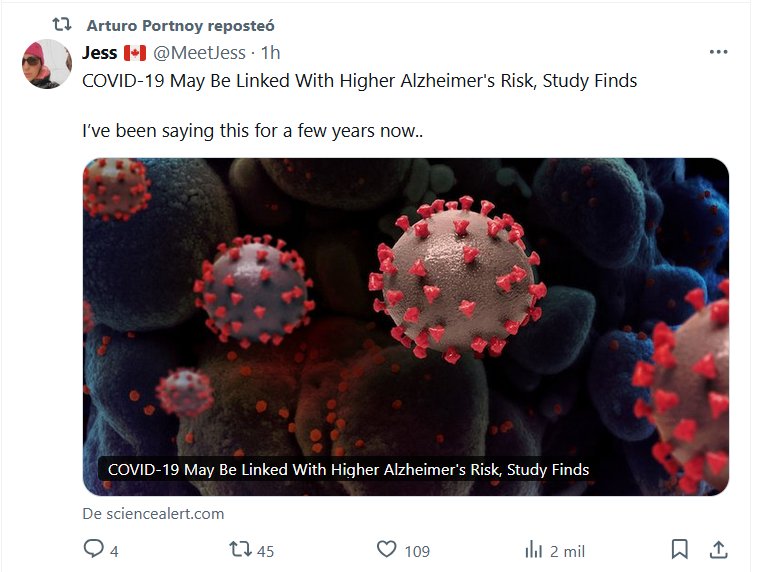This screenshot has height=572, width=758.
Task: Open the three-dot More options menu
Action: tap(718, 52)
